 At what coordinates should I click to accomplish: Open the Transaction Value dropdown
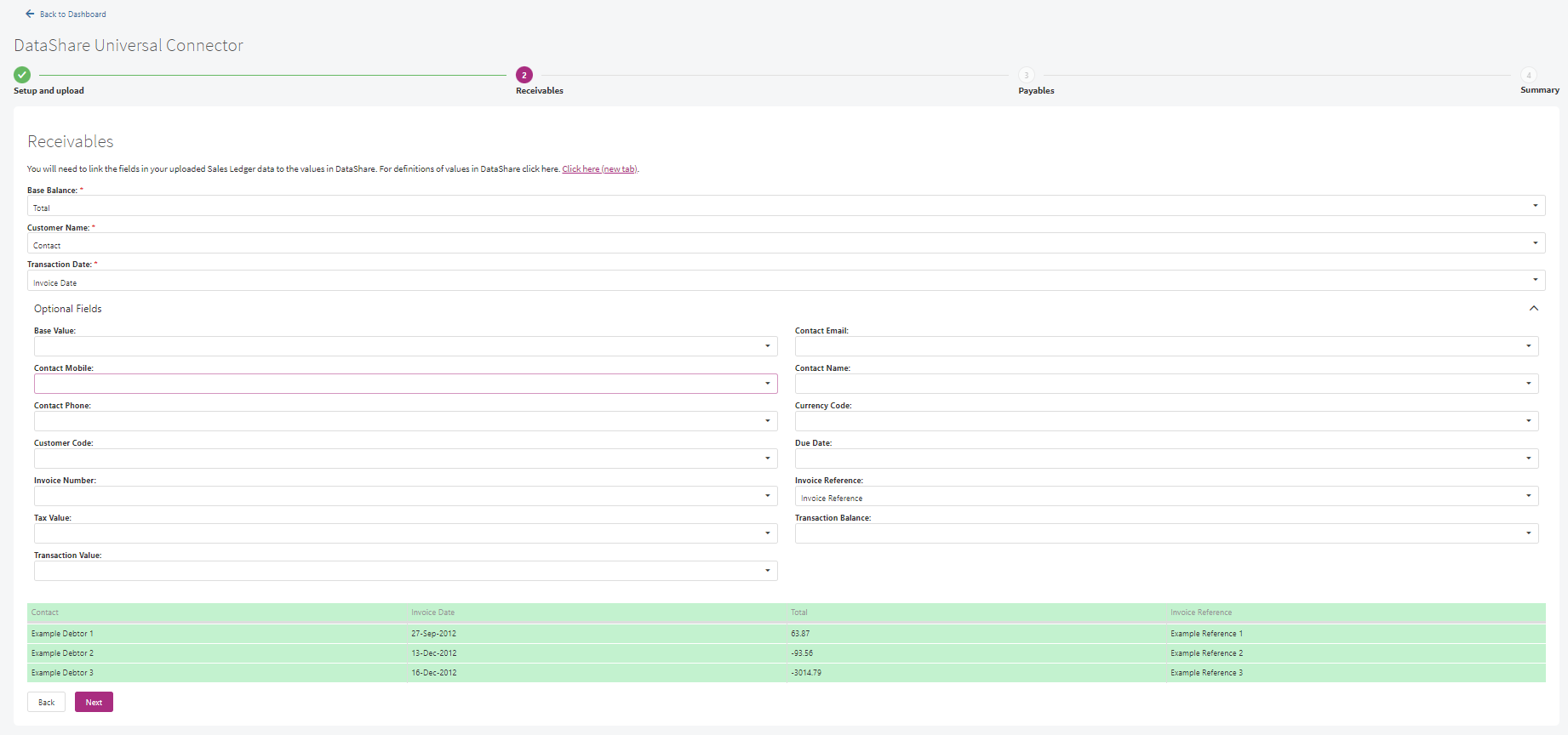[405, 571]
